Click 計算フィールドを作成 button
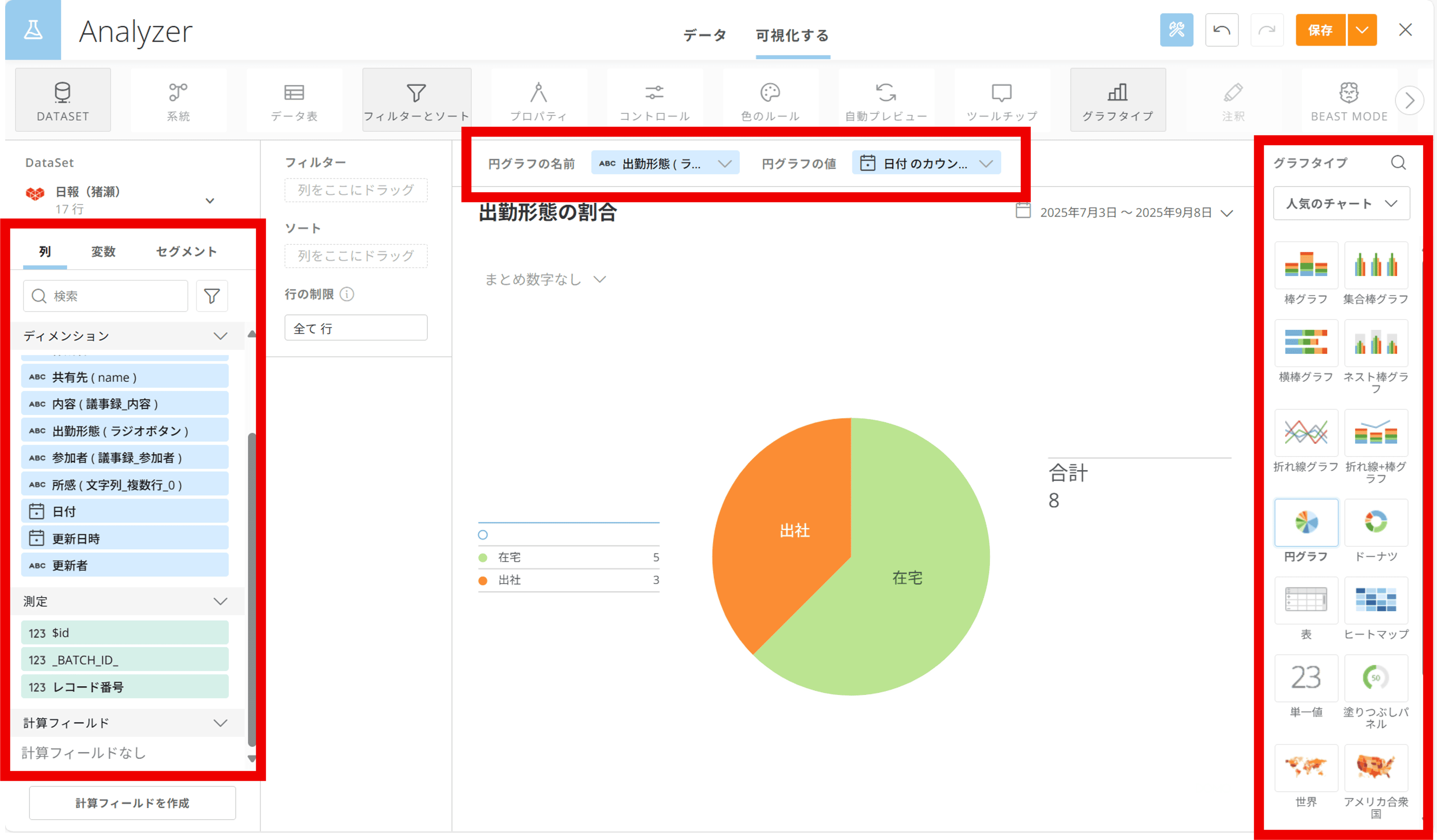The image size is (1437, 840). coord(132,802)
